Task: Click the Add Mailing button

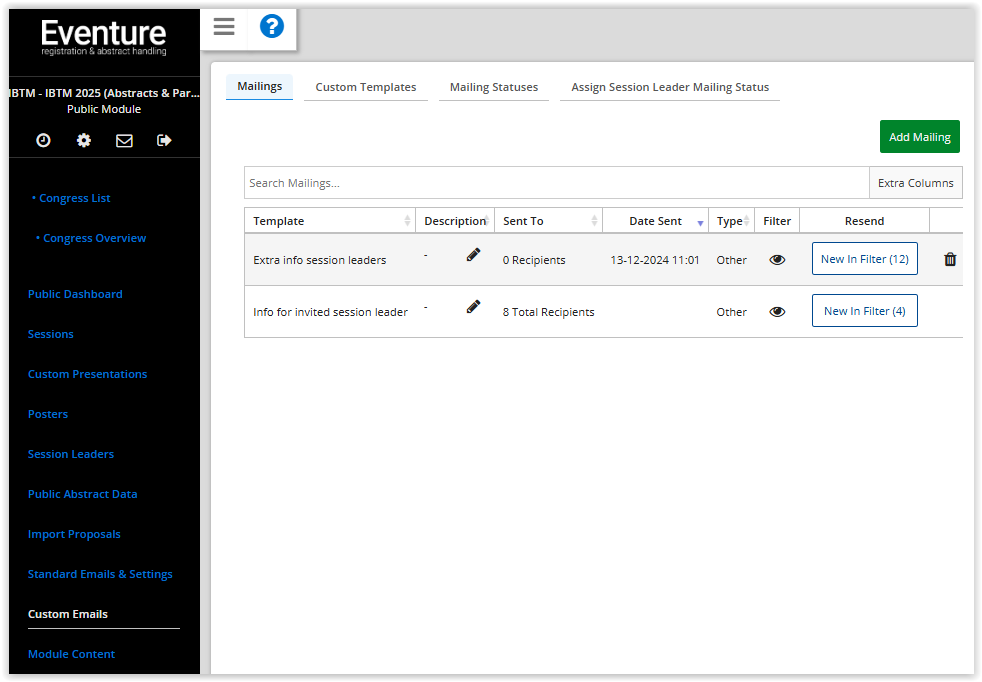Action: pyautogui.click(x=919, y=136)
